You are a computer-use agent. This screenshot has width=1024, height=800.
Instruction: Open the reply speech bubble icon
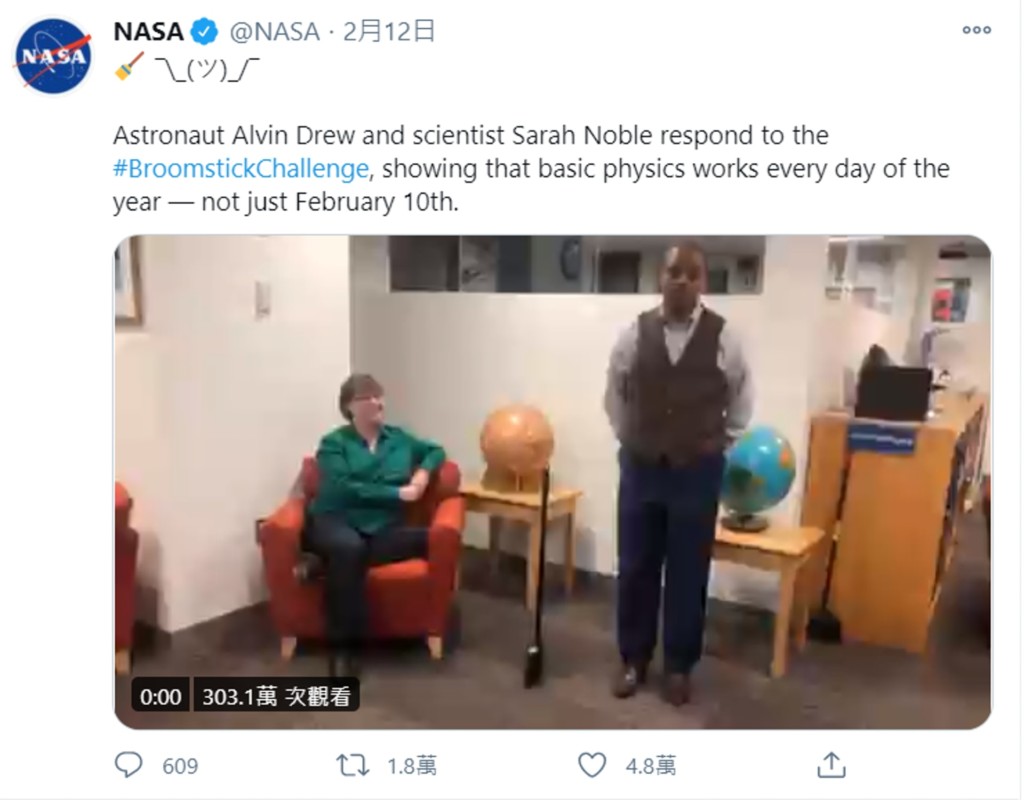click(x=129, y=765)
